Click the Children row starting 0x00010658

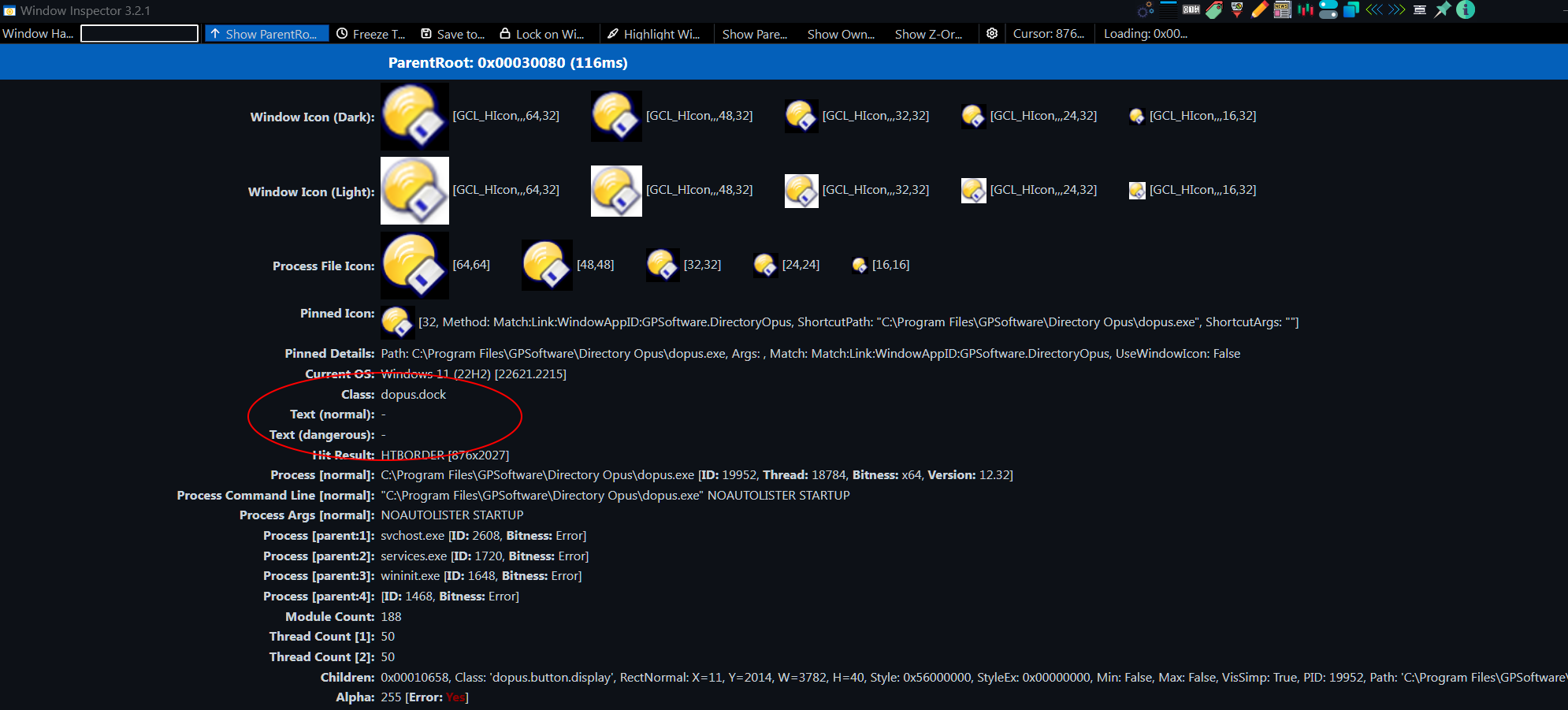coord(974,677)
